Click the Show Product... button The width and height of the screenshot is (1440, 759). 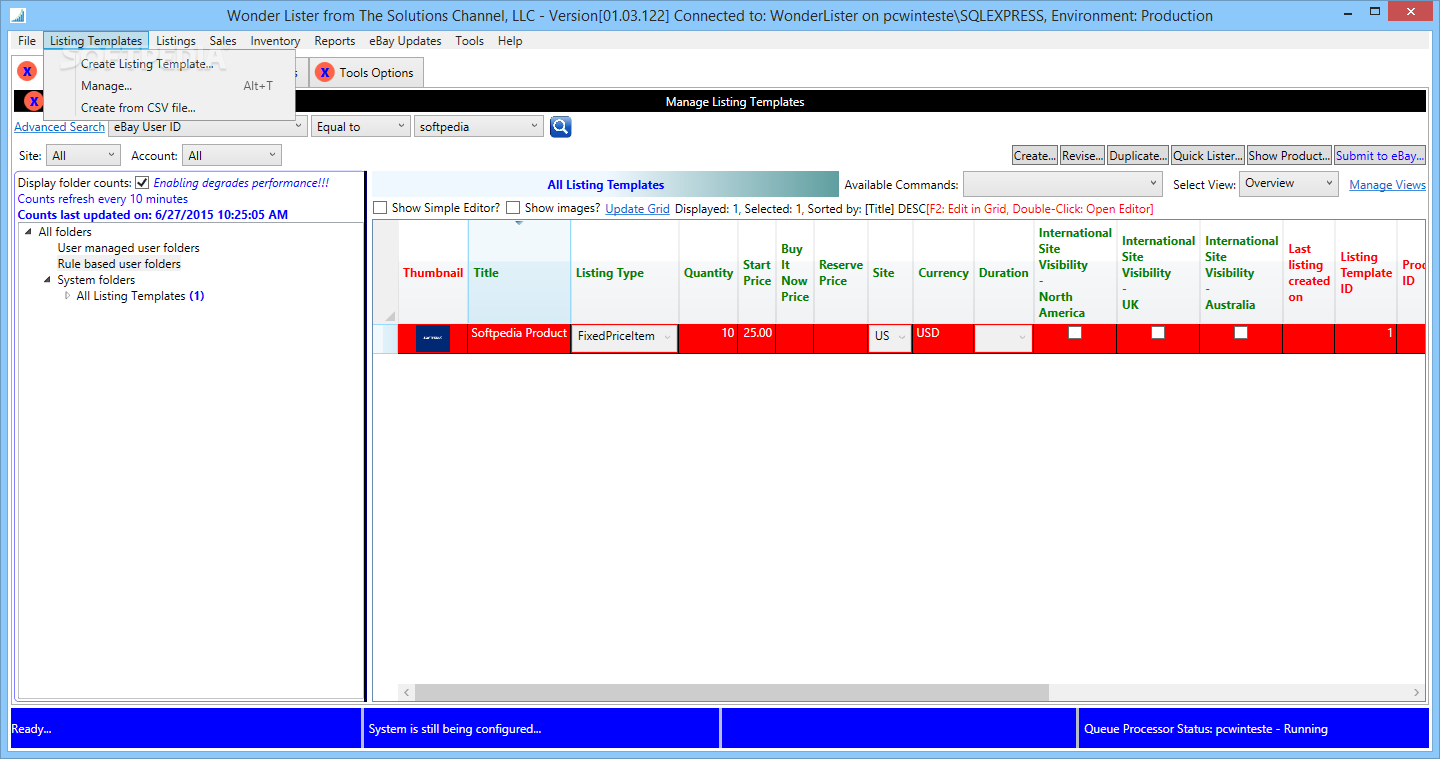[x=1290, y=155]
